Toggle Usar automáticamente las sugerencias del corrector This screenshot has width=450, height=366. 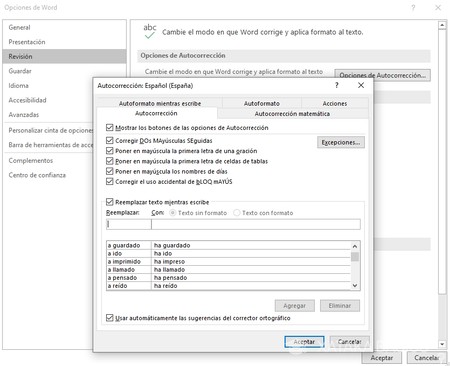click(109, 318)
